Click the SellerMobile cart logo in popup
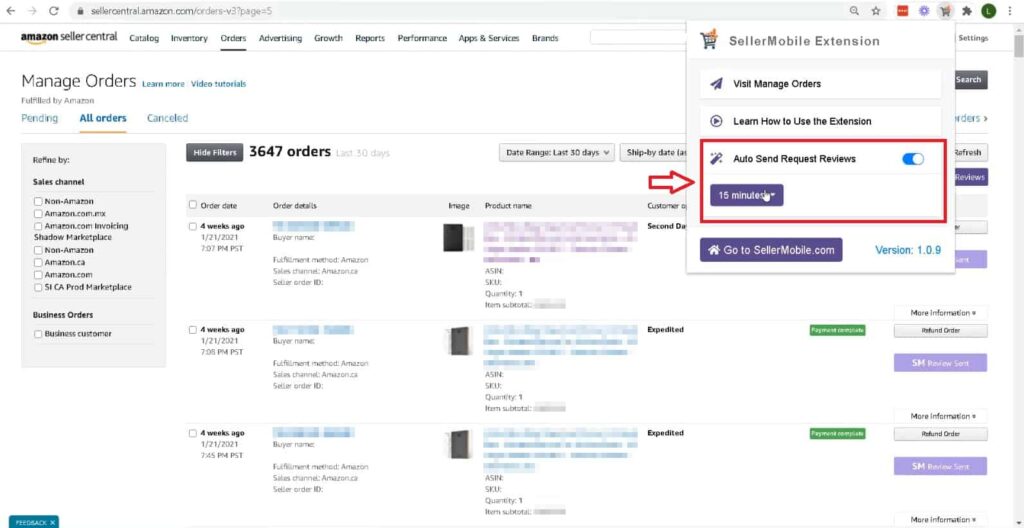This screenshot has height=528, width=1024. tap(709, 41)
